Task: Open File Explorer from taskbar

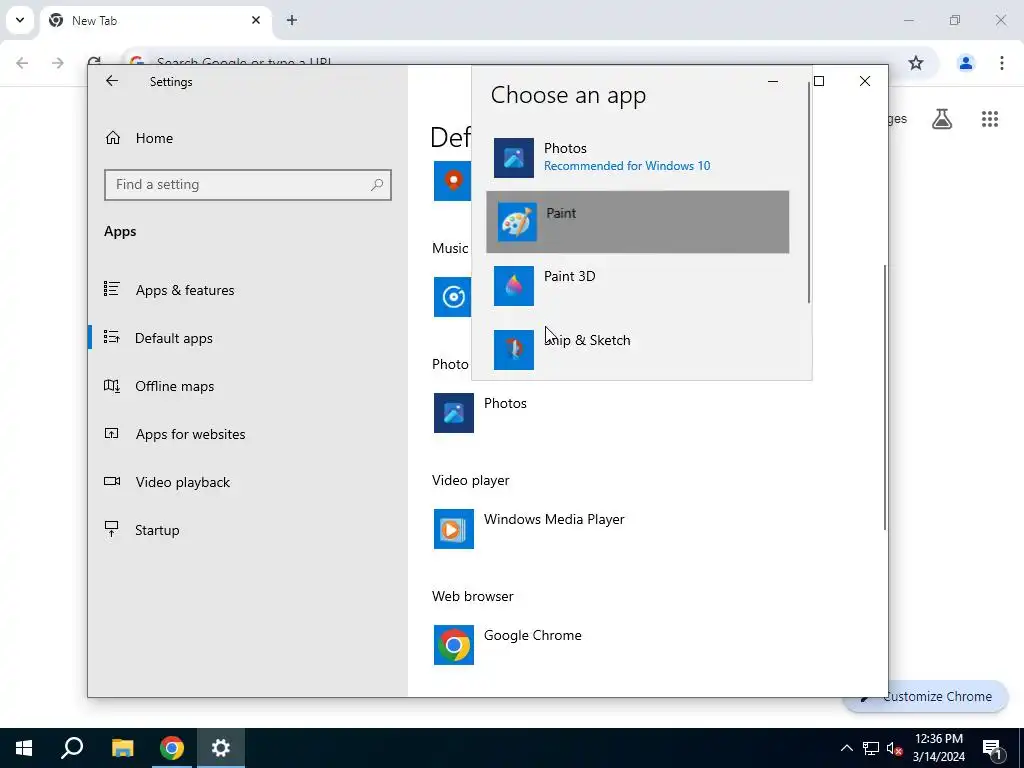Action: (x=122, y=748)
